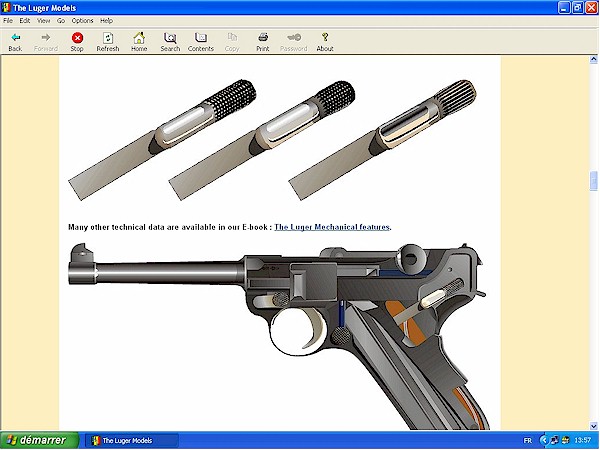Image resolution: width=600 pixels, height=450 pixels.
Task: Click the vertical scrollbar thumb
Action: (593, 181)
